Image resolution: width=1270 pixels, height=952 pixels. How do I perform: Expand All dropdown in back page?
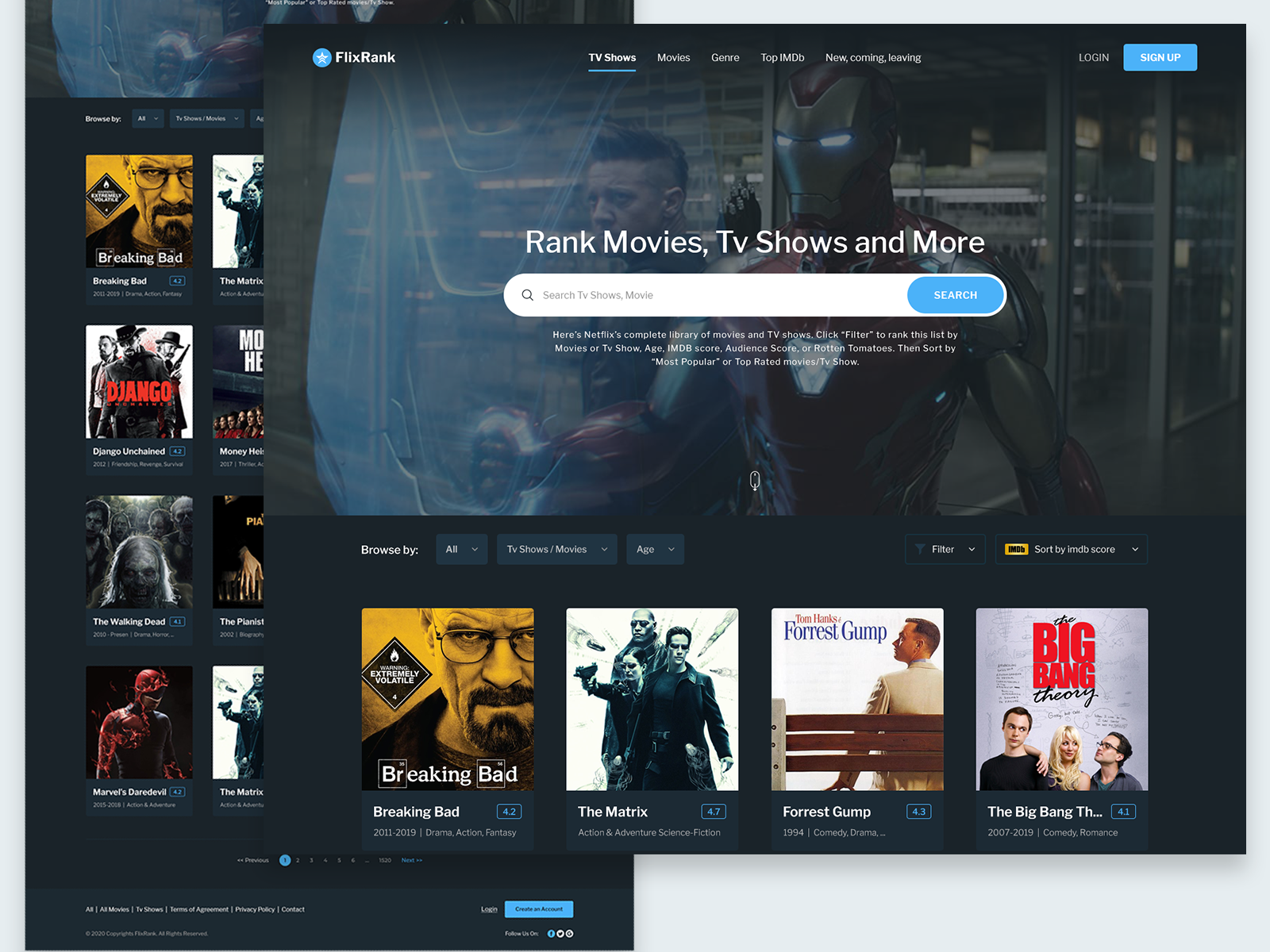[148, 118]
